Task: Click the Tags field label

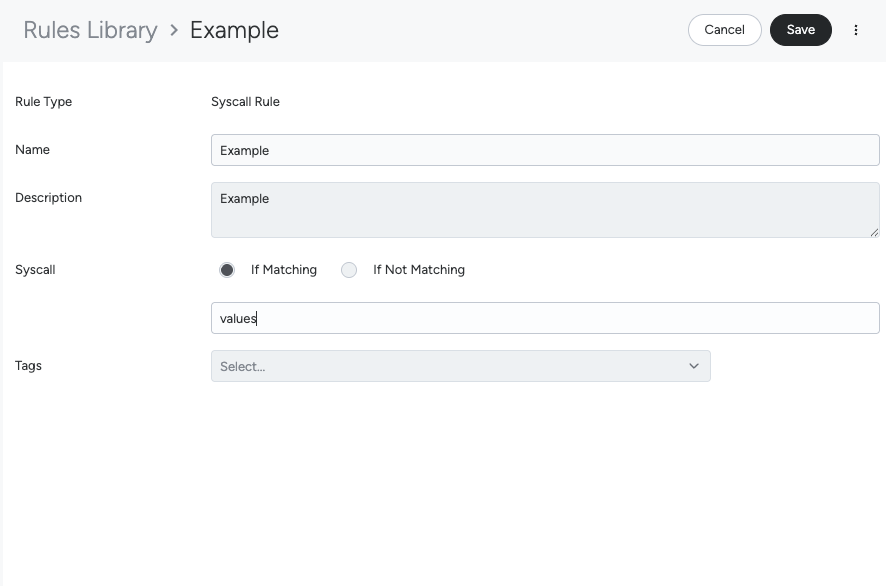Action: 28,366
